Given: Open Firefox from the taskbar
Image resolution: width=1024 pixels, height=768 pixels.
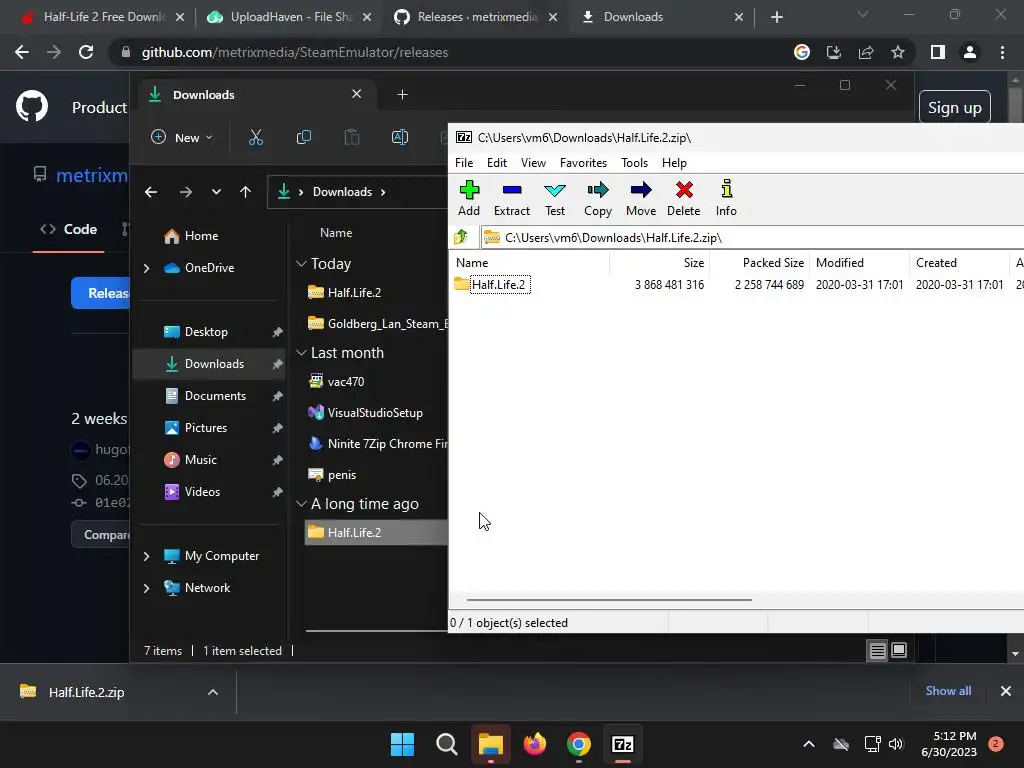Looking at the screenshot, I should 535,744.
